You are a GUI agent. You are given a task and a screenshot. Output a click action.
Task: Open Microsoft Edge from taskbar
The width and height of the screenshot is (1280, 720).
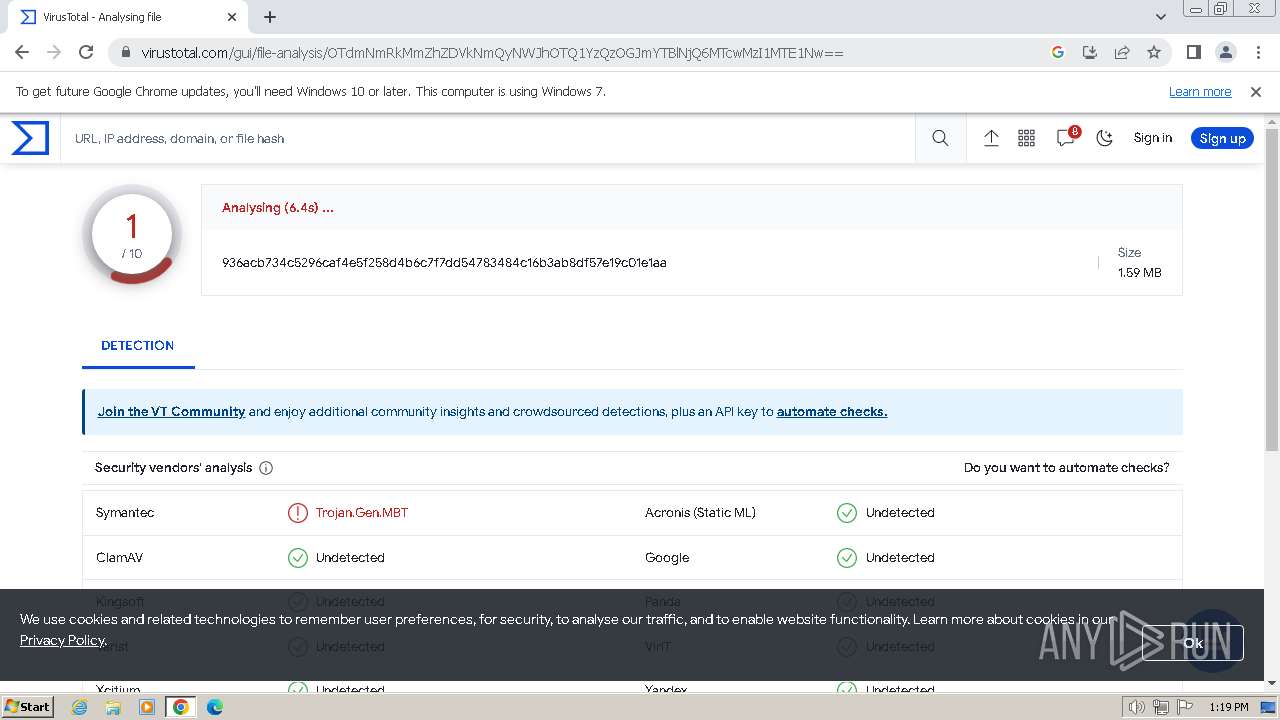(215, 707)
